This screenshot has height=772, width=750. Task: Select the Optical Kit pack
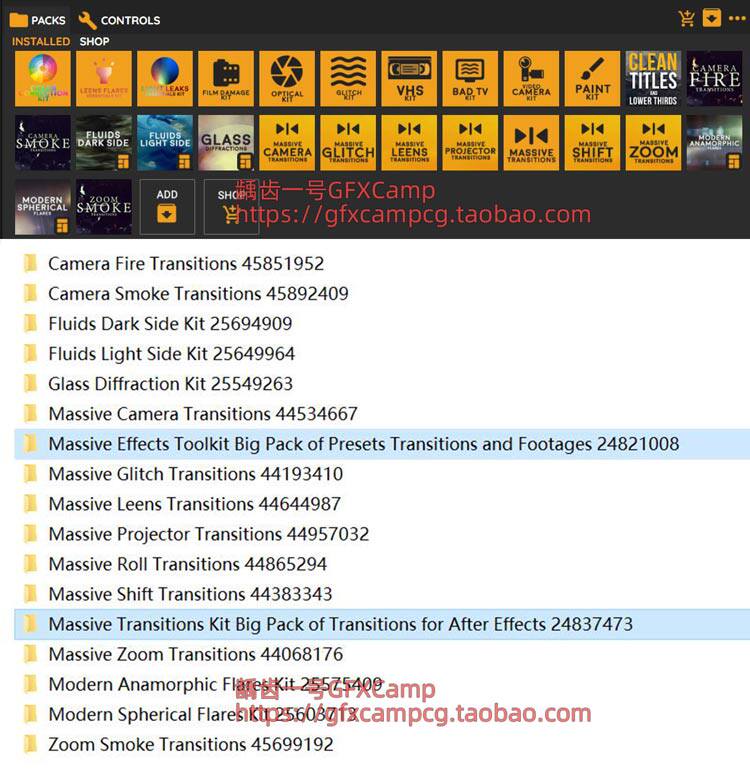[x=287, y=78]
